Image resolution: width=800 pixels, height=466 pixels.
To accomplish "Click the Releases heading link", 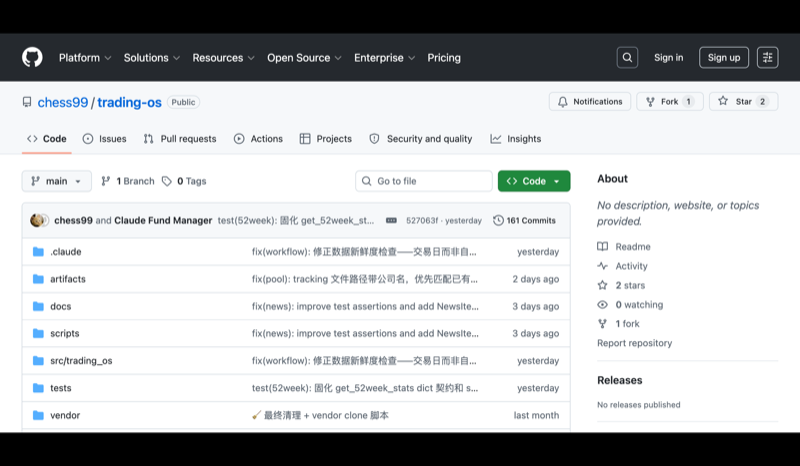I will 619,380.
